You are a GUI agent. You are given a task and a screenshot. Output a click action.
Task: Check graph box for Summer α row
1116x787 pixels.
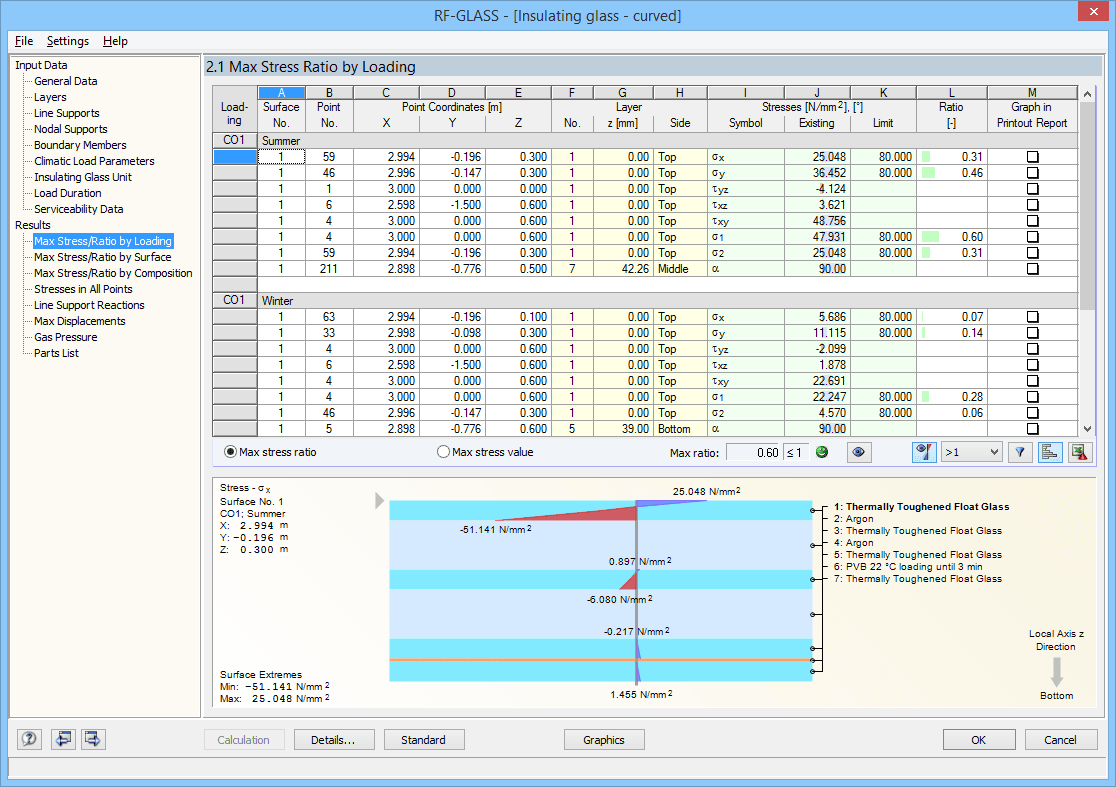pyautogui.click(x=1033, y=269)
